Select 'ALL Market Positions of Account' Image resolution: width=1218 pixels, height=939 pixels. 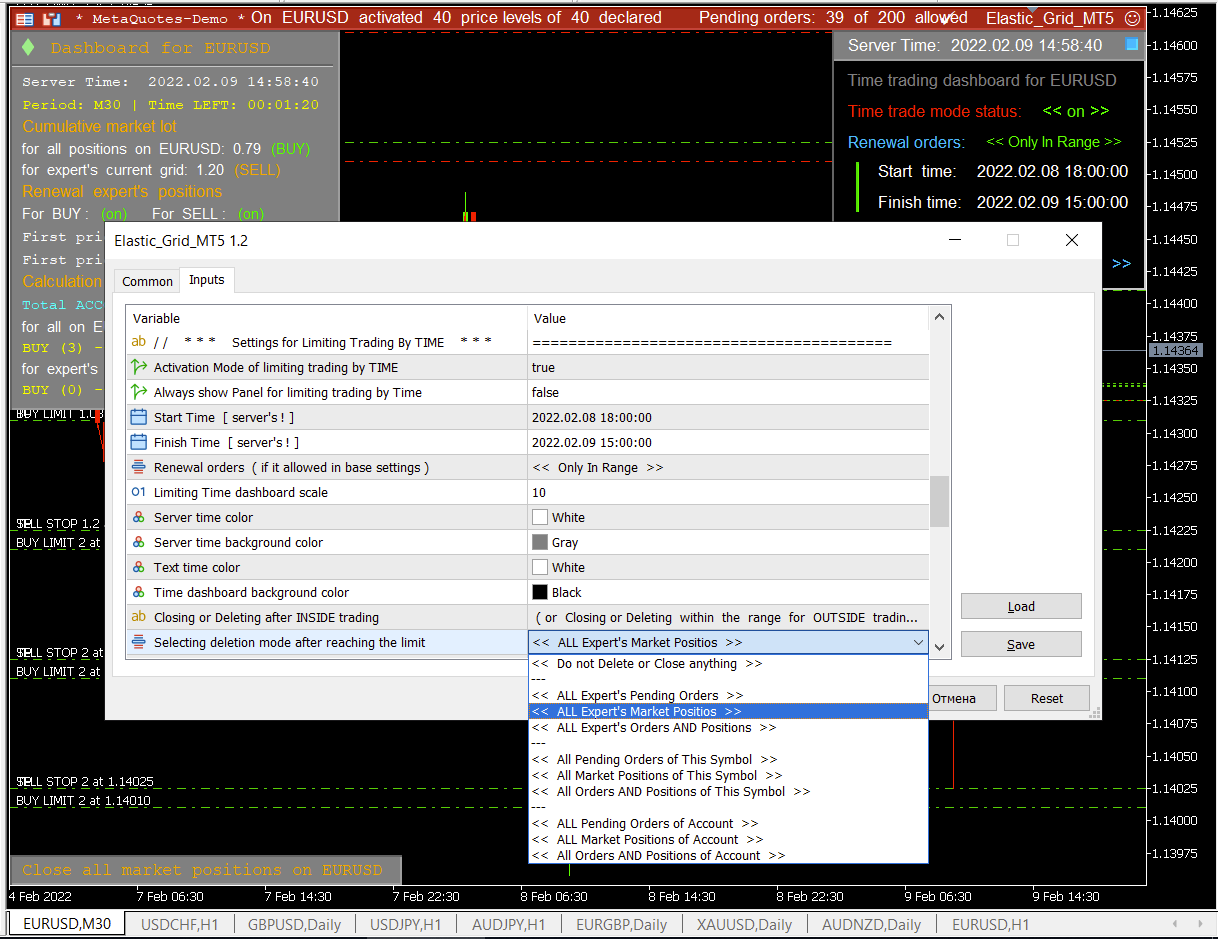click(x=728, y=840)
